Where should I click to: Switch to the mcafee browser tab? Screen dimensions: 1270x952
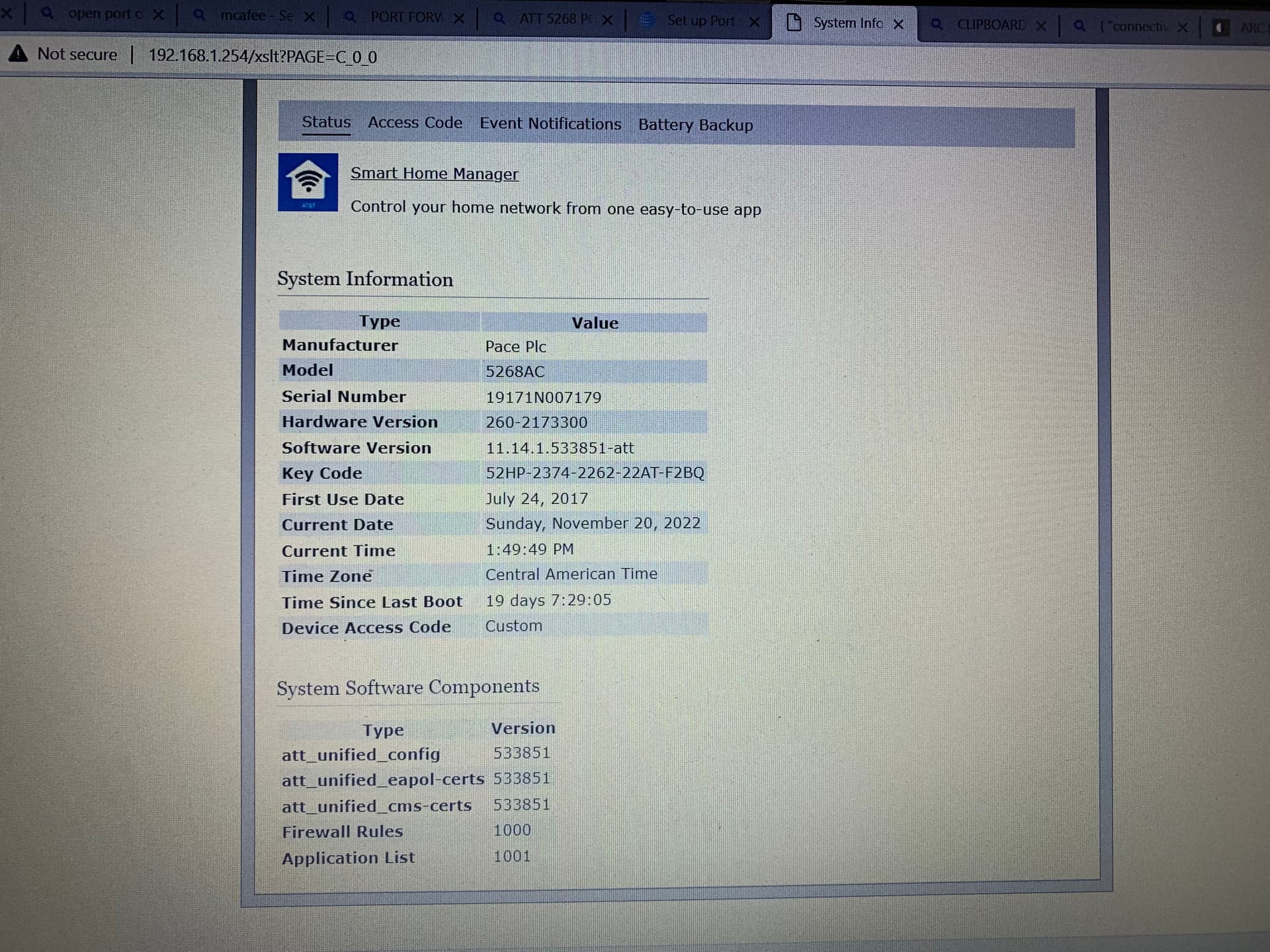257,15
